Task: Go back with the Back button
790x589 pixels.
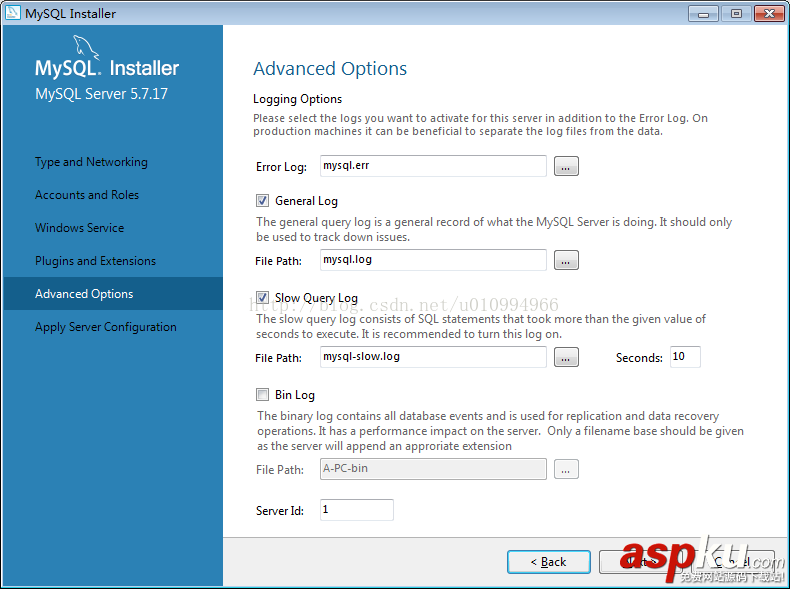Action: [x=549, y=562]
